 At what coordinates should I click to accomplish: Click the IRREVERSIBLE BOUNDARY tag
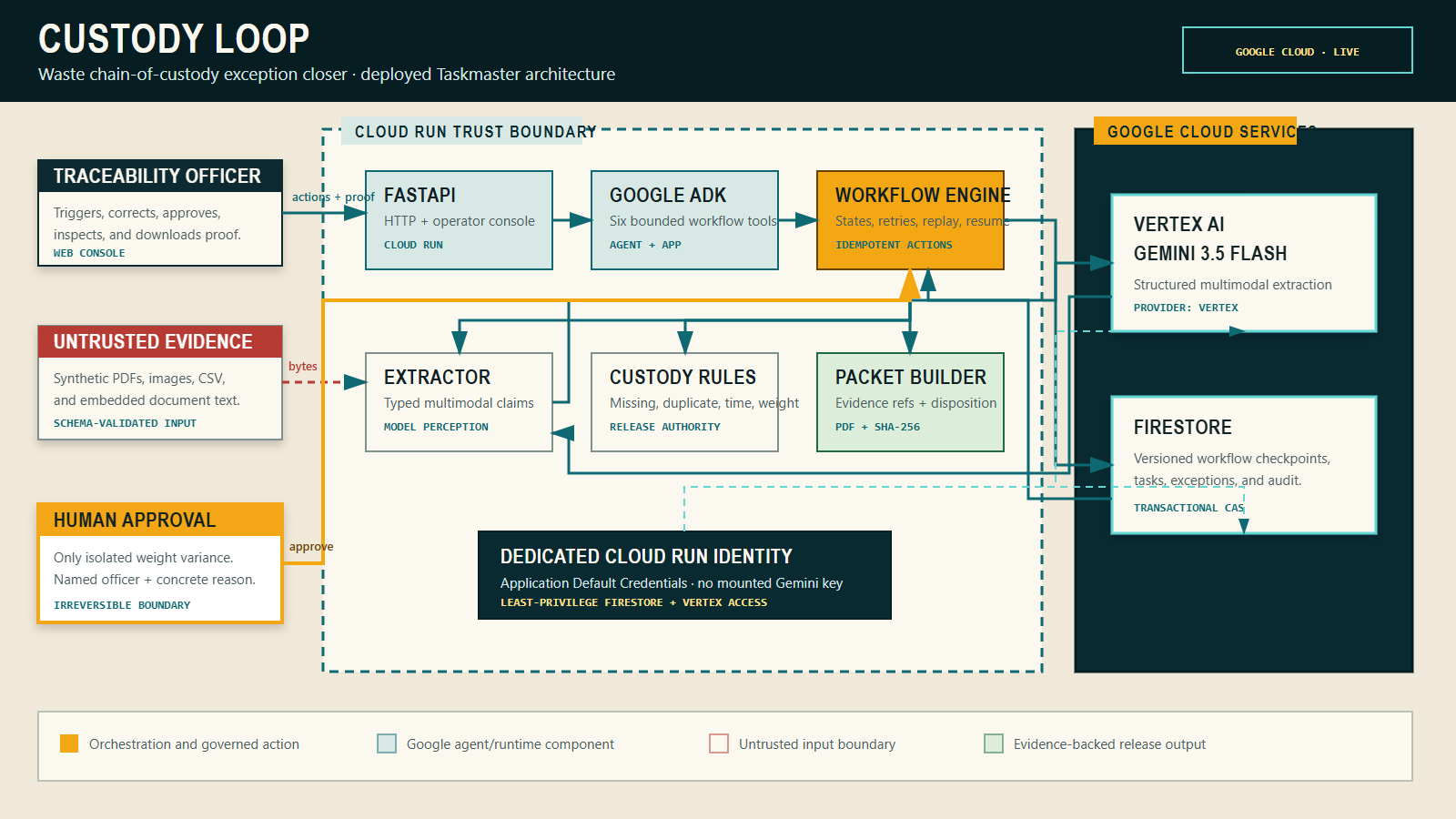pos(122,605)
